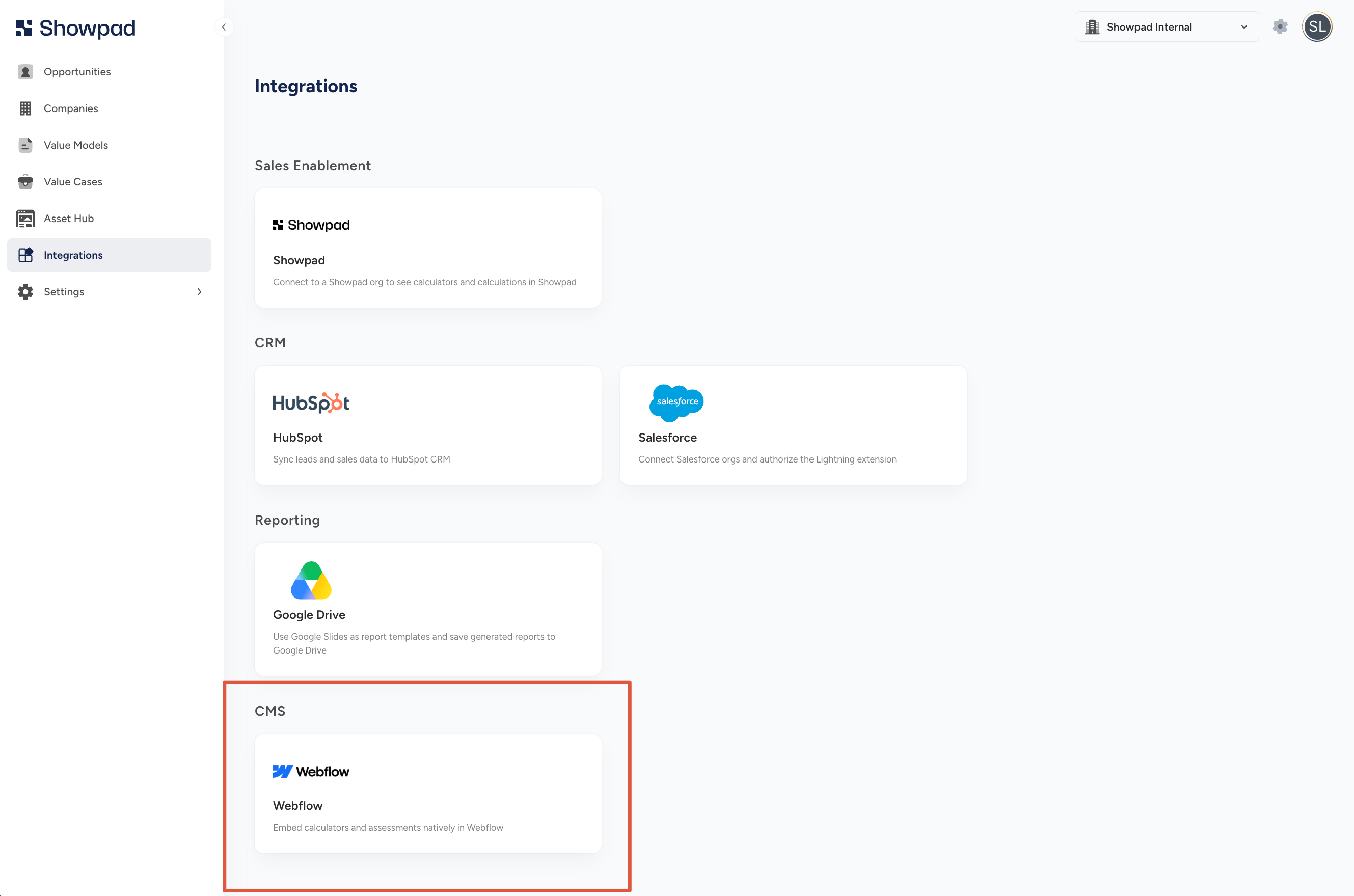The height and width of the screenshot is (896, 1354).
Task: Click the Salesforce cloud logo
Action: coord(676,402)
